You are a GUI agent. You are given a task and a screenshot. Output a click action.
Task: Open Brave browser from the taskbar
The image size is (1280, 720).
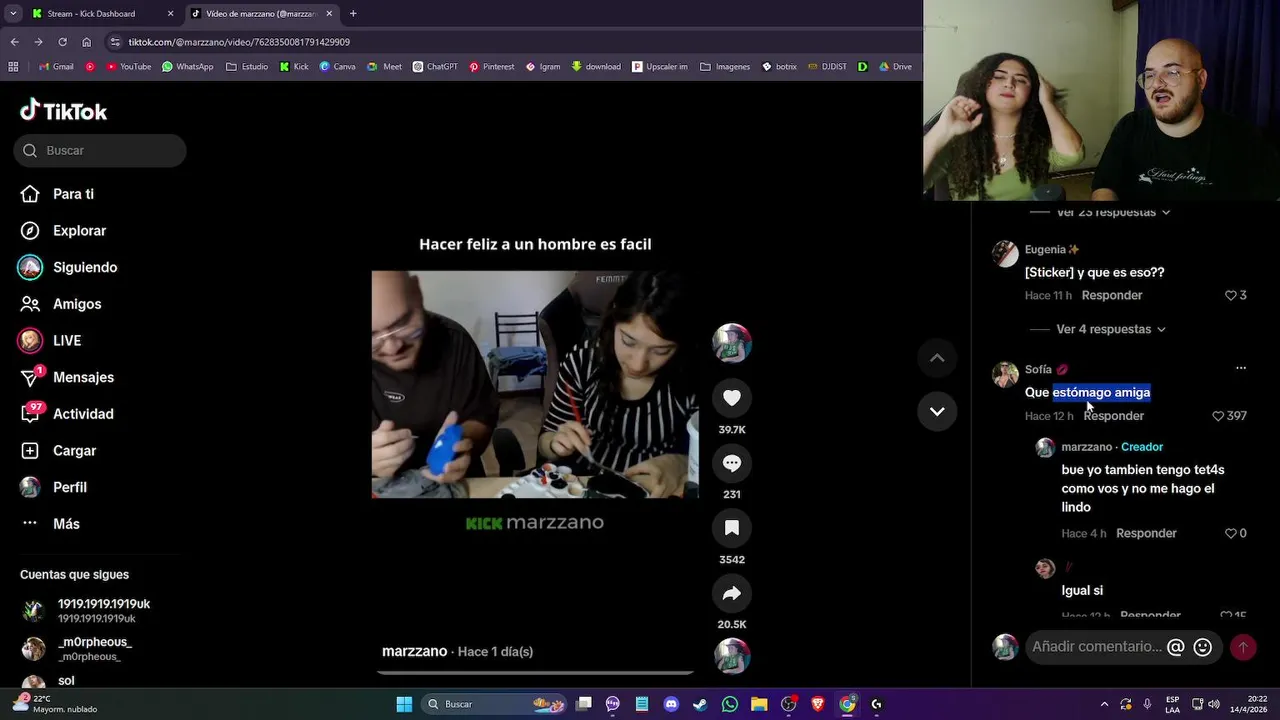818,704
